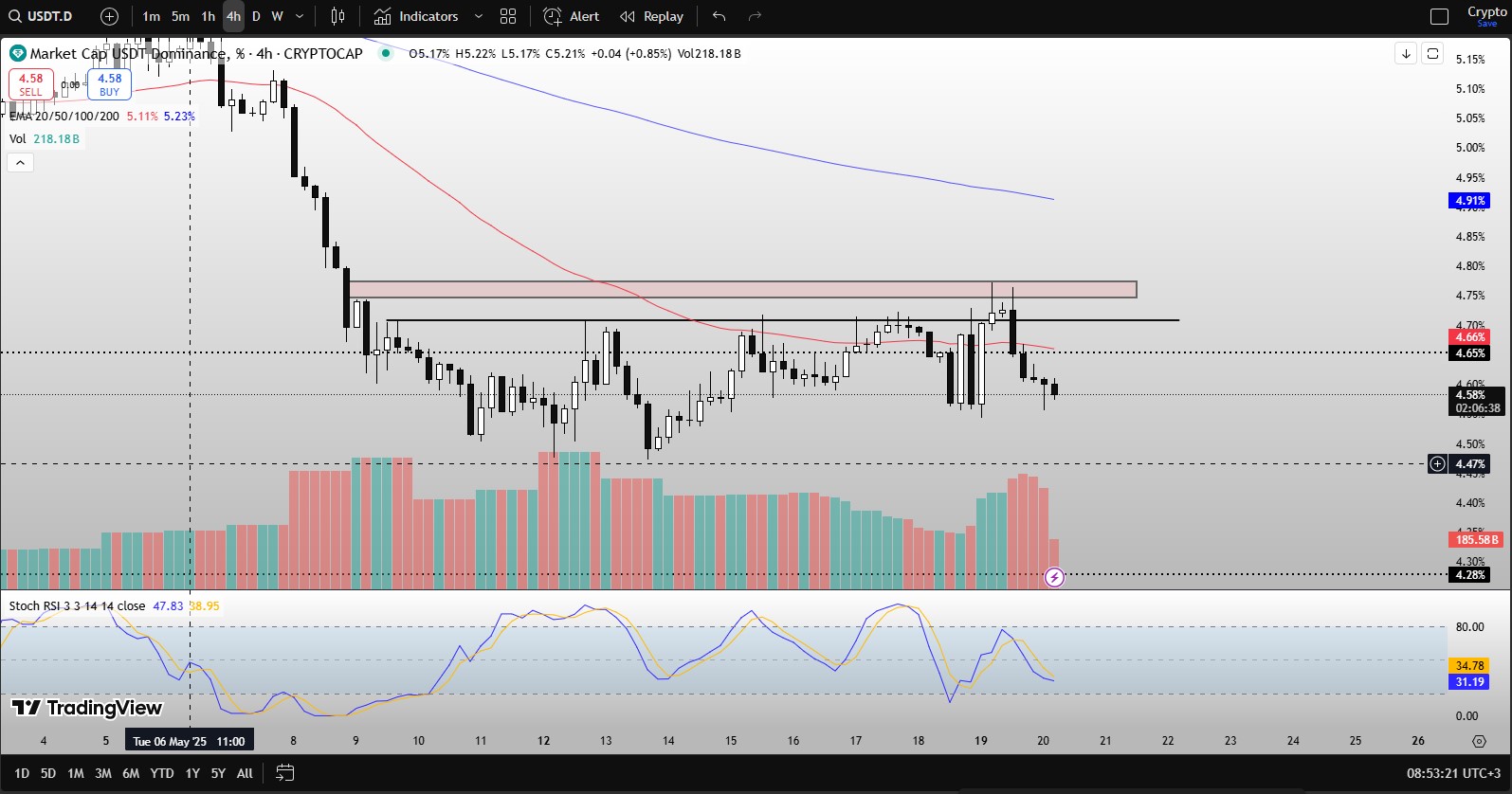Expand the timeframe interval dropdown
Image resolution: width=1512 pixels, height=794 pixels.
(300, 16)
